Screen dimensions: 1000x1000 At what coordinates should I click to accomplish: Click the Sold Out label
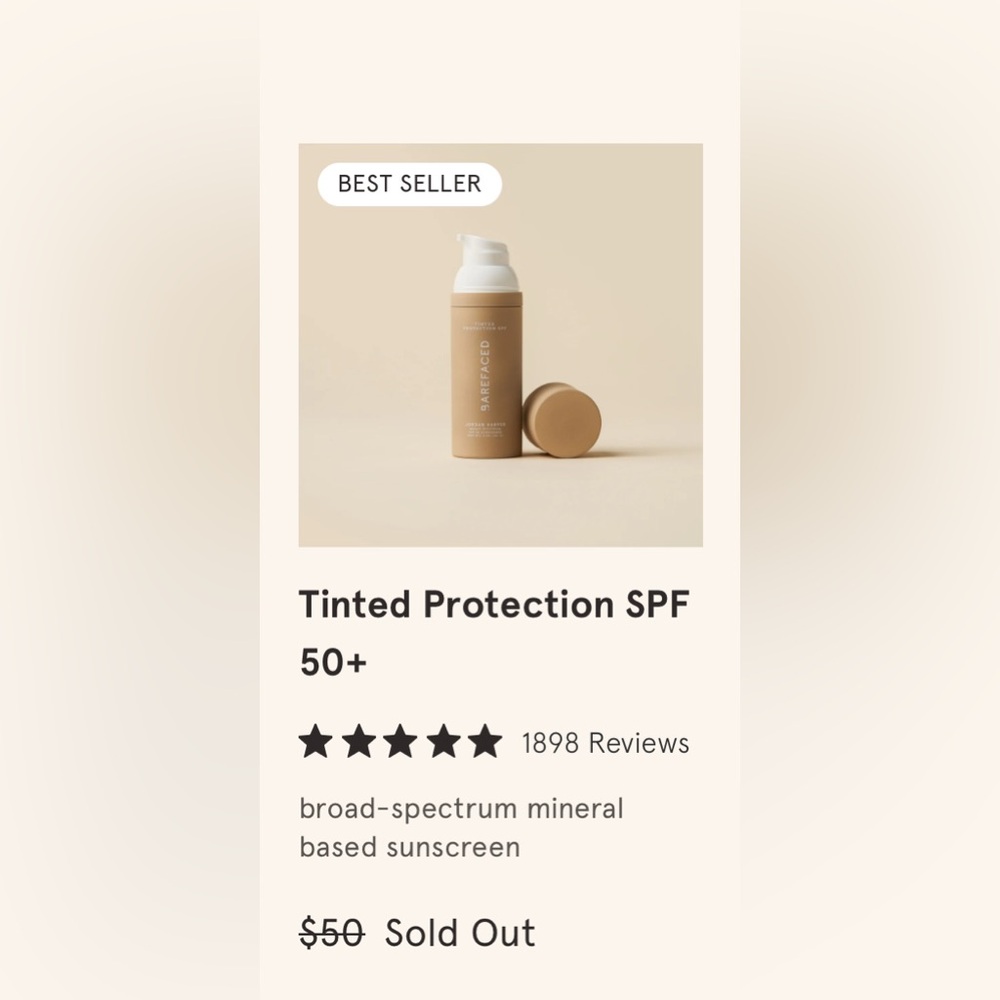click(459, 932)
